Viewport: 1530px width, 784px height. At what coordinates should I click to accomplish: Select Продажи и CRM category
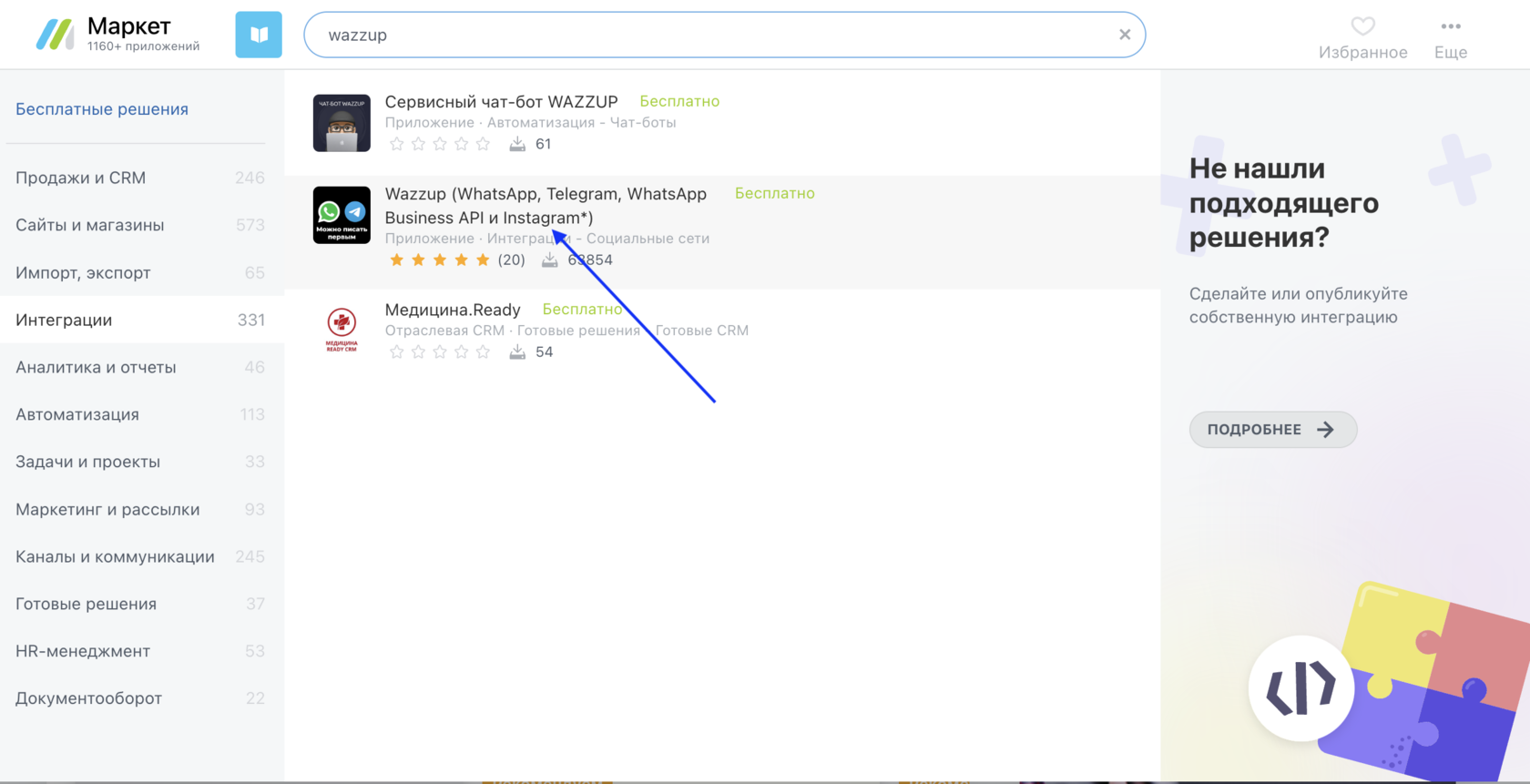click(x=80, y=178)
